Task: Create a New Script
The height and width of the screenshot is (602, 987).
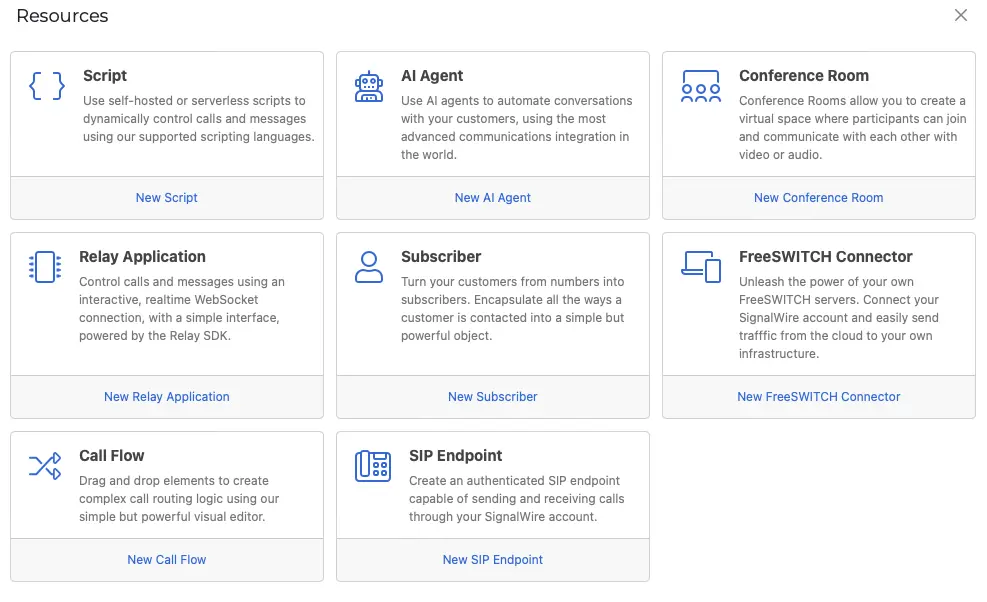Action: [x=167, y=198]
